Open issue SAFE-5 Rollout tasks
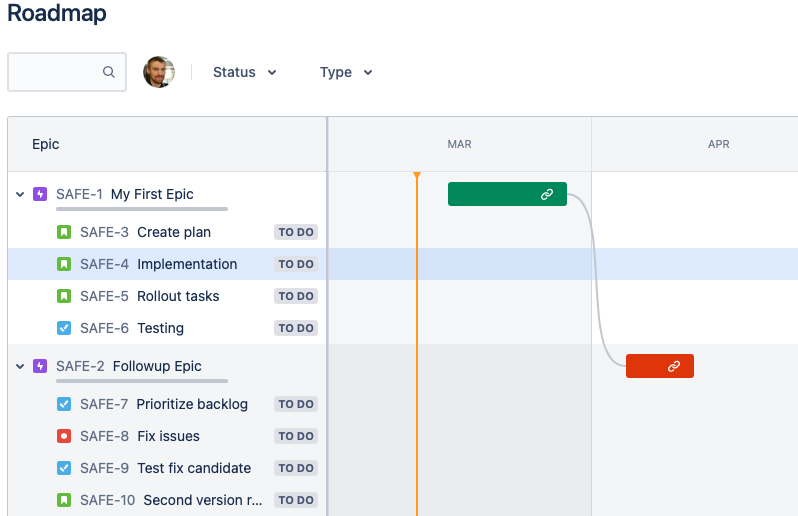 [150, 296]
